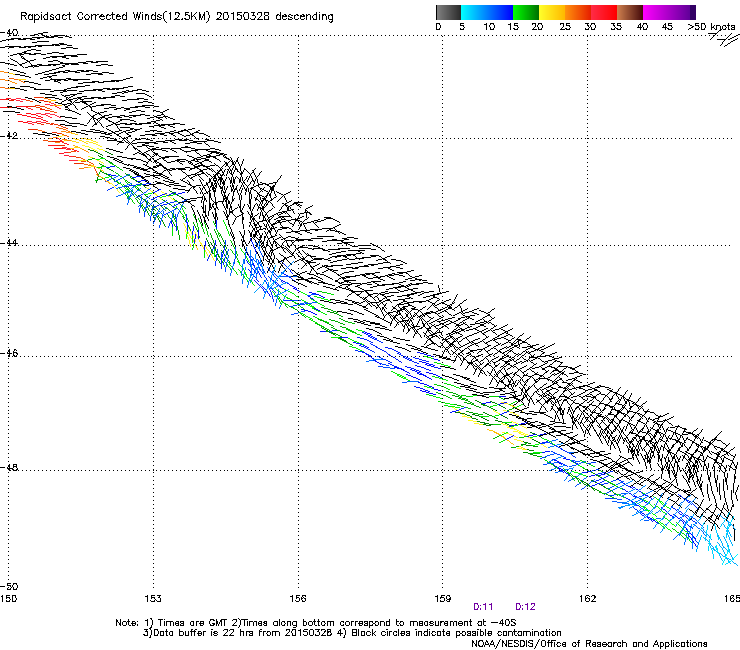Click the NOAA/NESDIS credit line

pos(589,644)
